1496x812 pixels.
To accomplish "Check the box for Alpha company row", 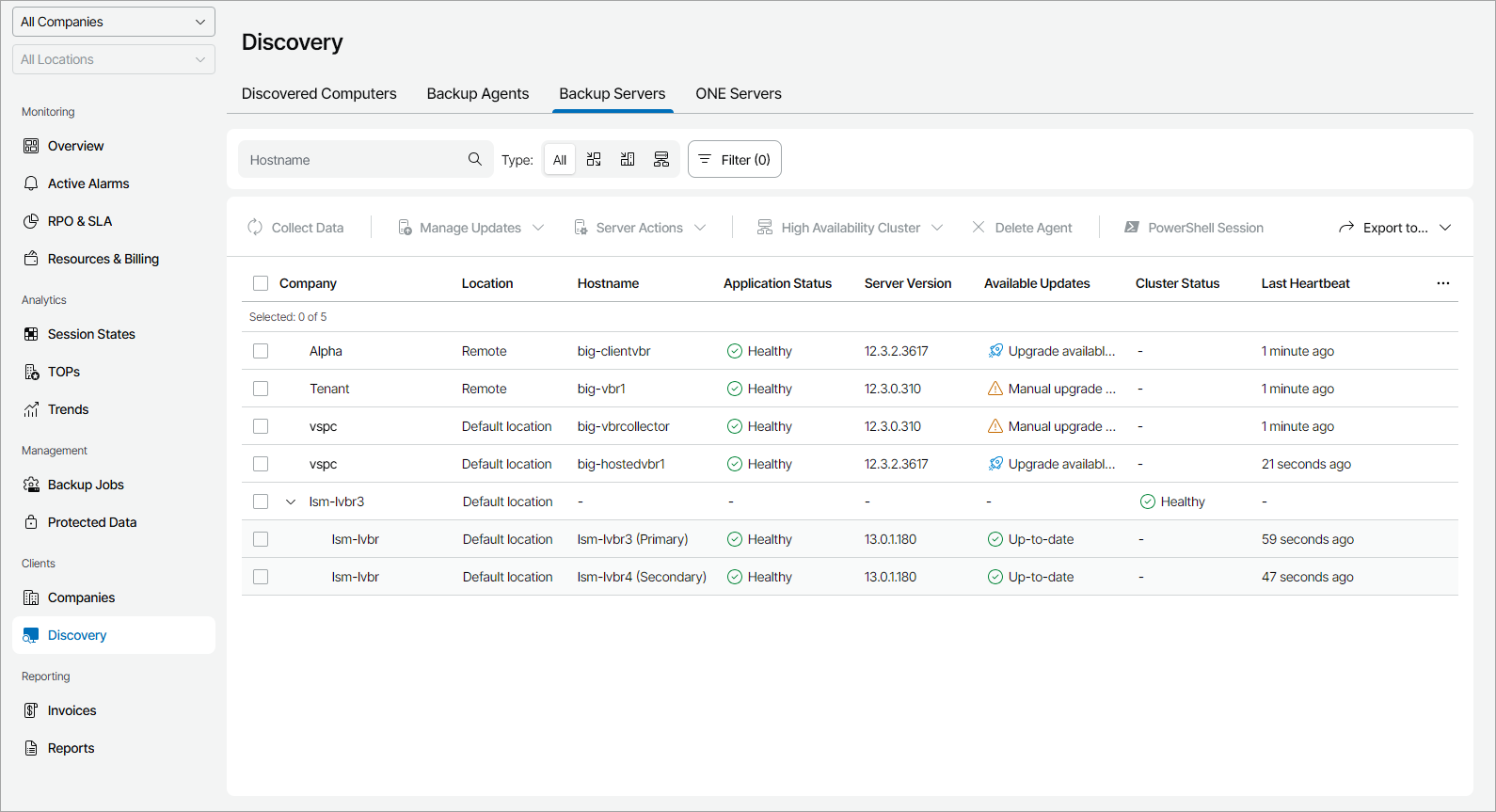I will (261, 351).
